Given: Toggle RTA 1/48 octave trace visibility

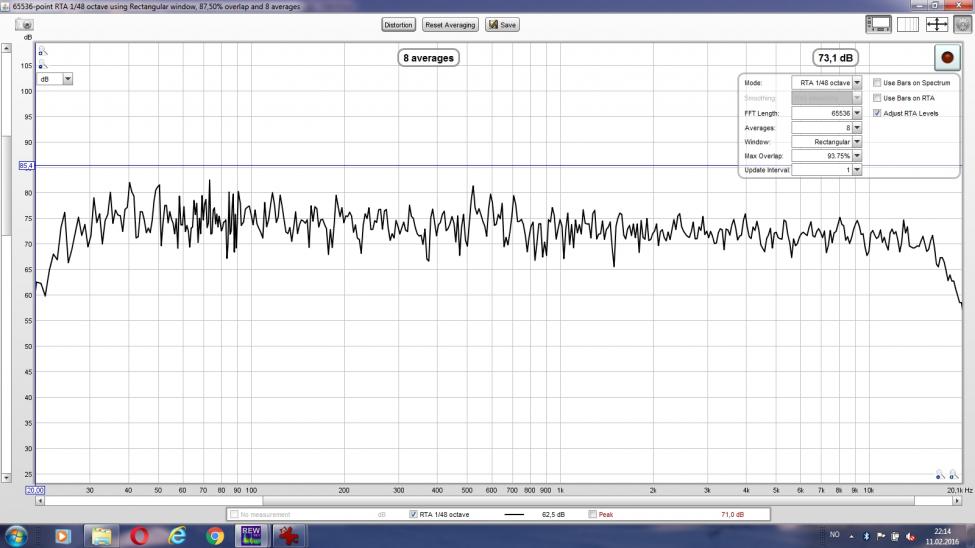Looking at the screenshot, I should point(413,514).
